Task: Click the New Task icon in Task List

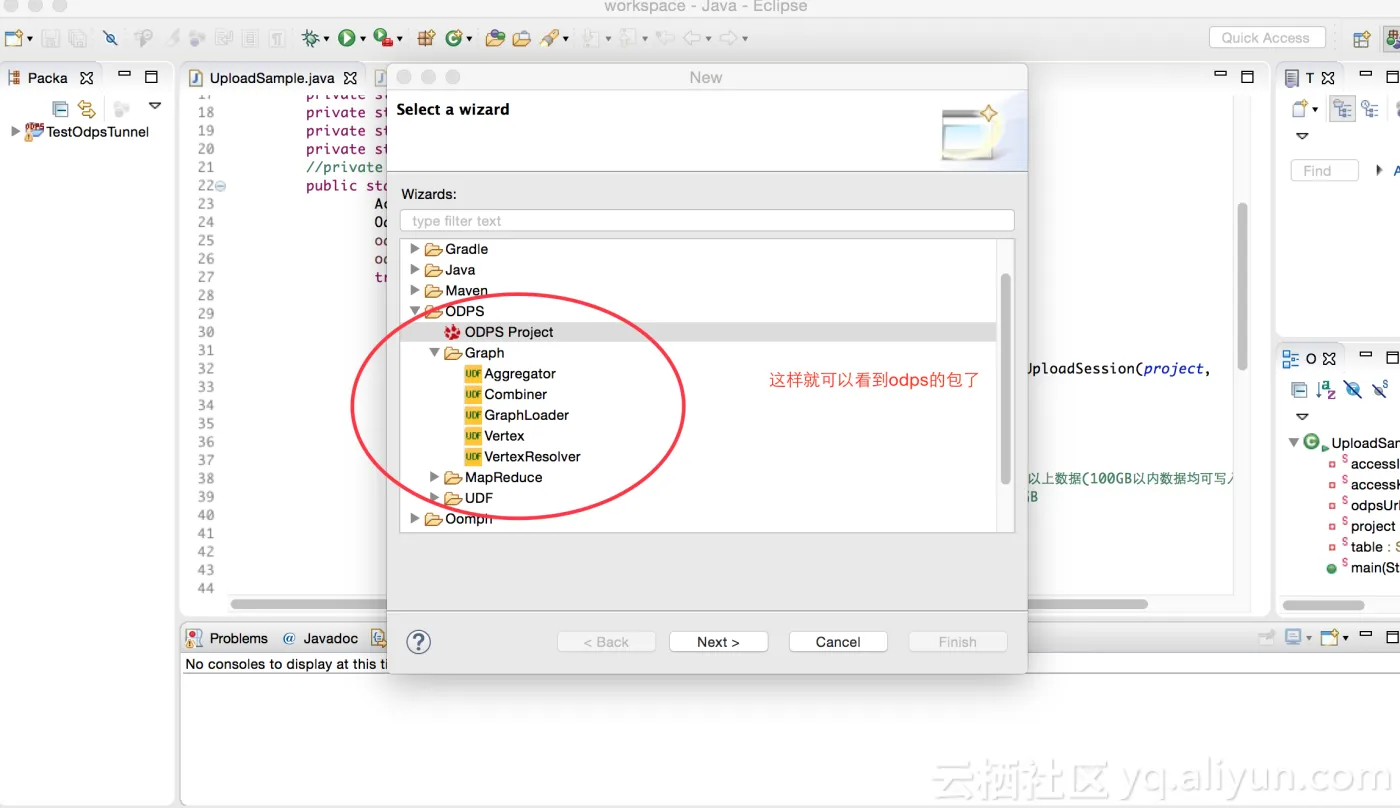Action: [x=1299, y=109]
